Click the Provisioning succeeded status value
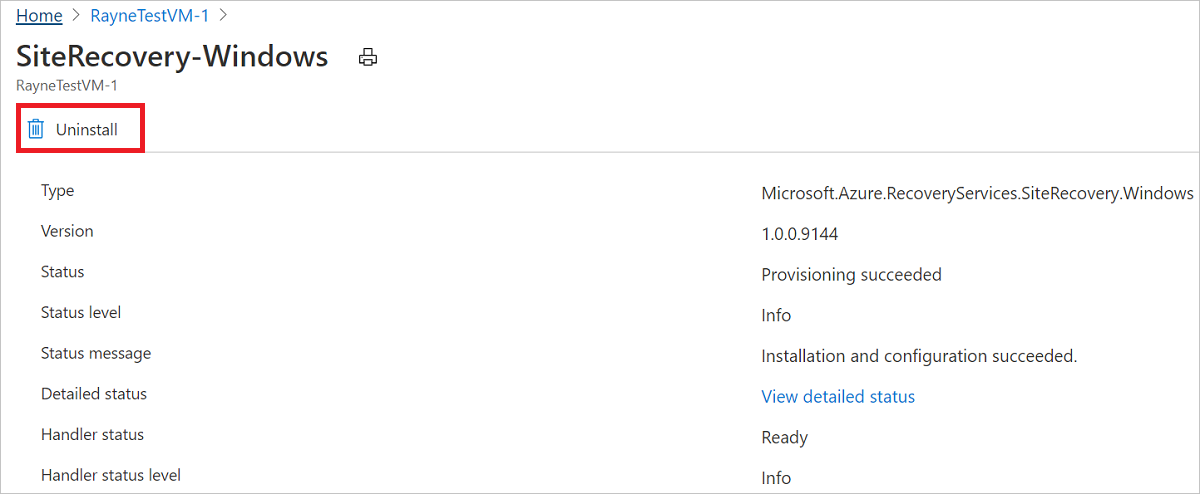This screenshot has height=494, width=1200. pyautogui.click(x=851, y=275)
